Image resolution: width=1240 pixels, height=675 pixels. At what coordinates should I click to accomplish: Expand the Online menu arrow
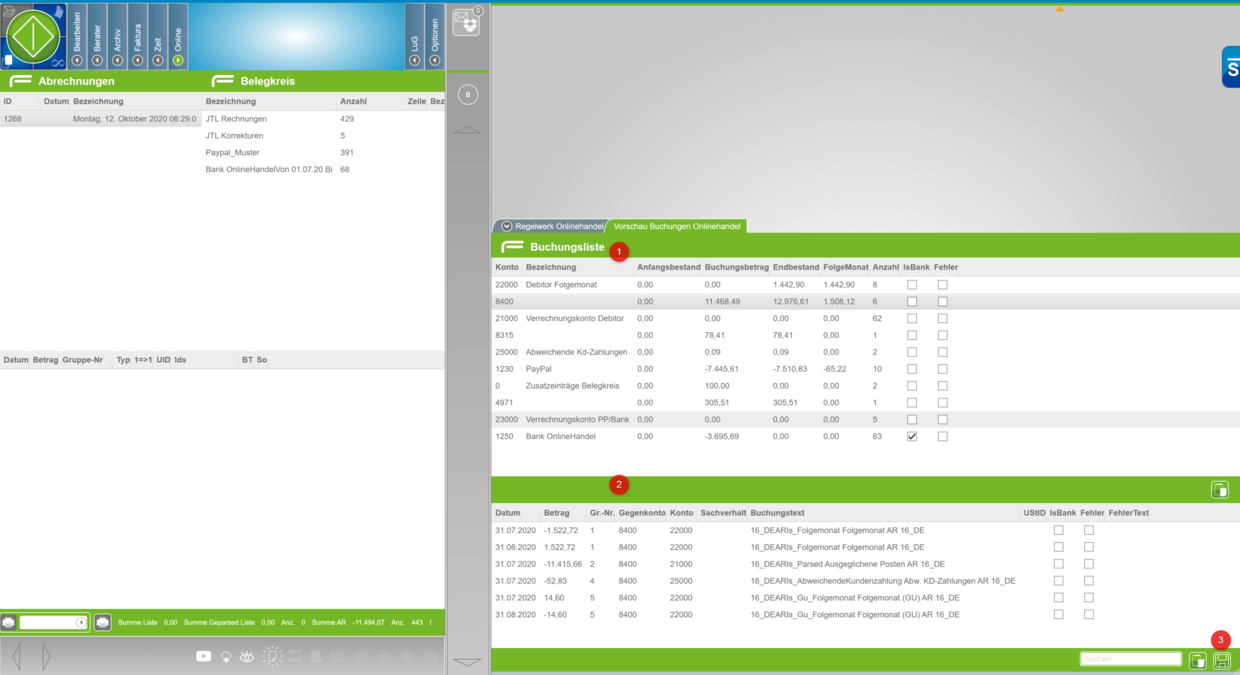pyautogui.click(x=178, y=60)
